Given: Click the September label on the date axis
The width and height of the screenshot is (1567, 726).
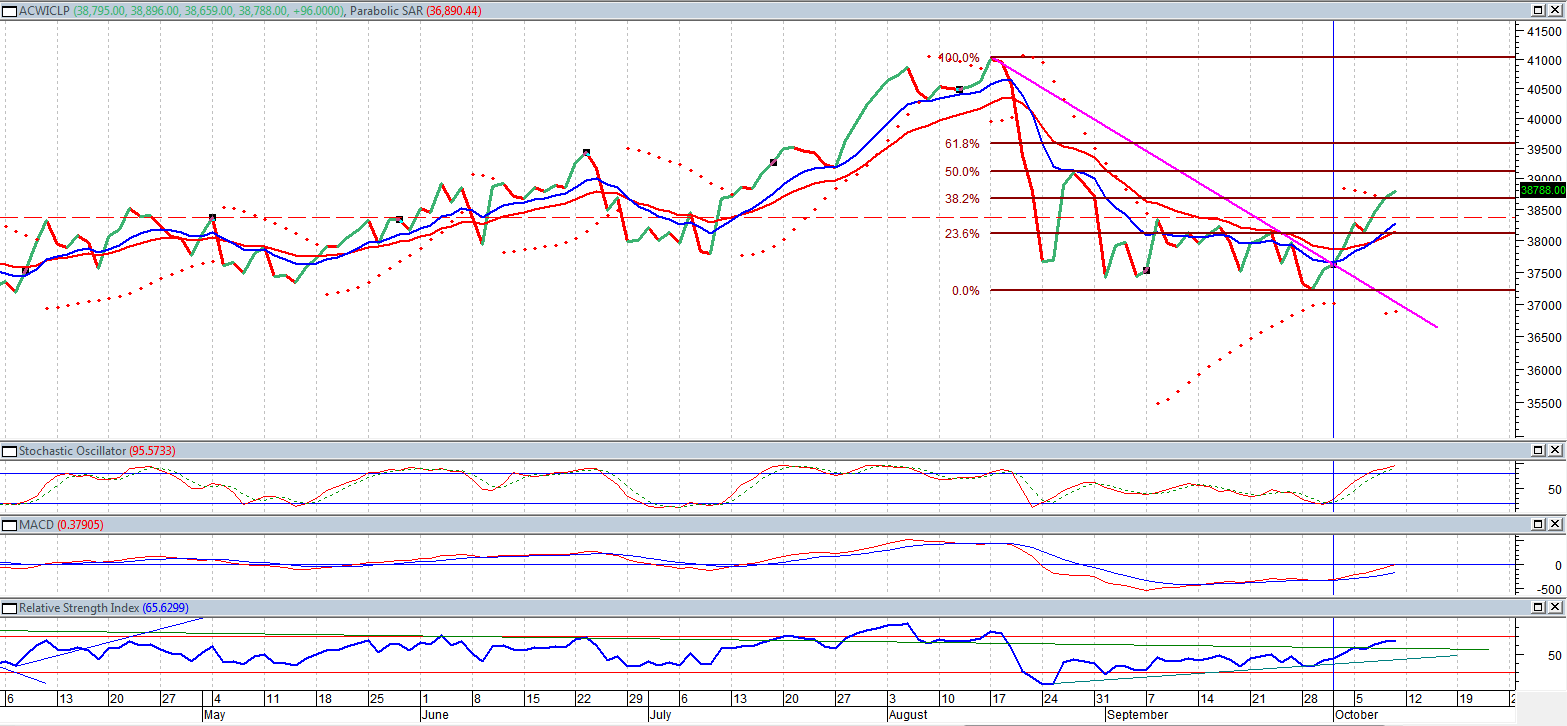Looking at the screenshot, I should (x=1137, y=715).
